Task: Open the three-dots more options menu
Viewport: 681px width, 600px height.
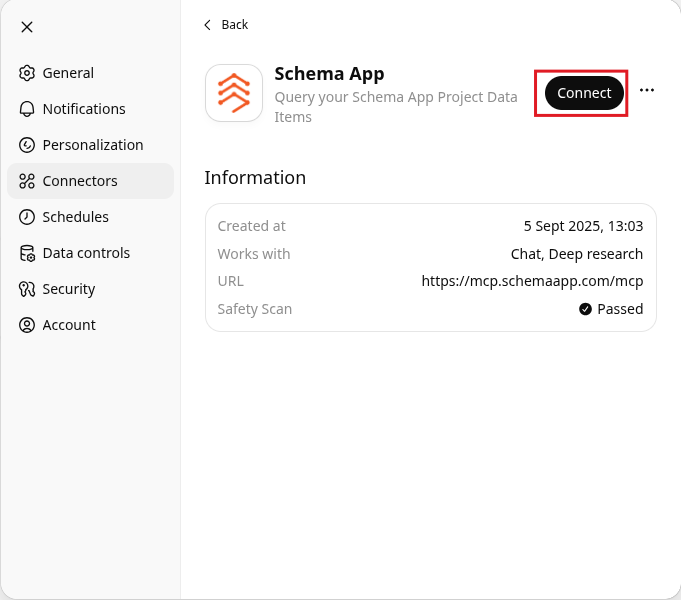Action: (647, 90)
